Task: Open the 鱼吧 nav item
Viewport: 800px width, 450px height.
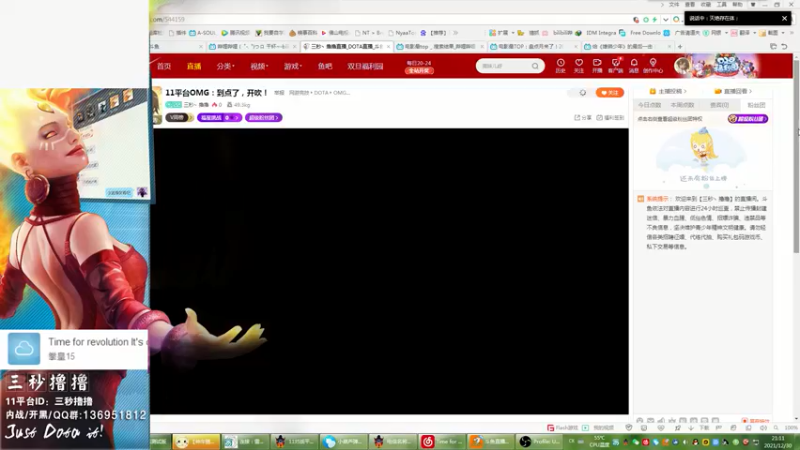Action: (325, 66)
